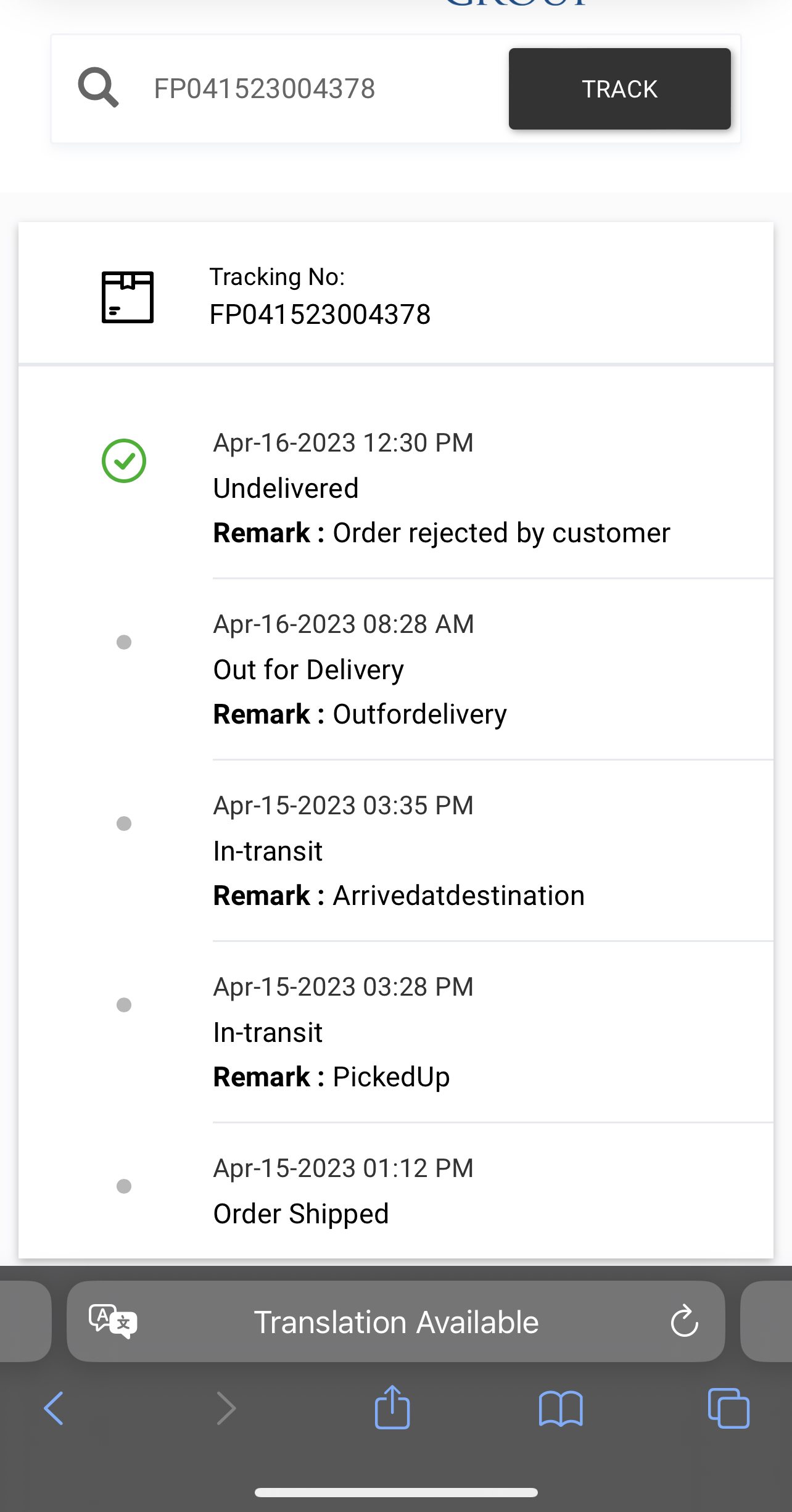
Task: Open Safari bookmarks book icon
Action: pyautogui.click(x=560, y=1408)
